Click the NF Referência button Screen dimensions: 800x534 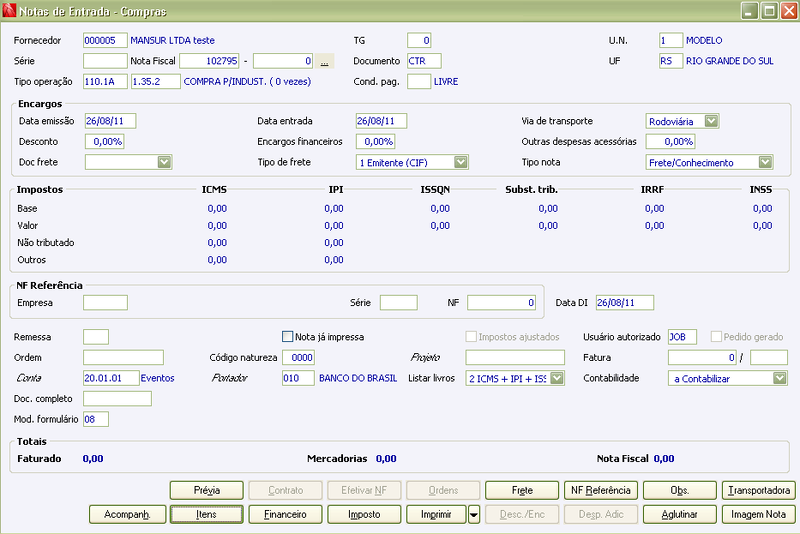point(601,491)
